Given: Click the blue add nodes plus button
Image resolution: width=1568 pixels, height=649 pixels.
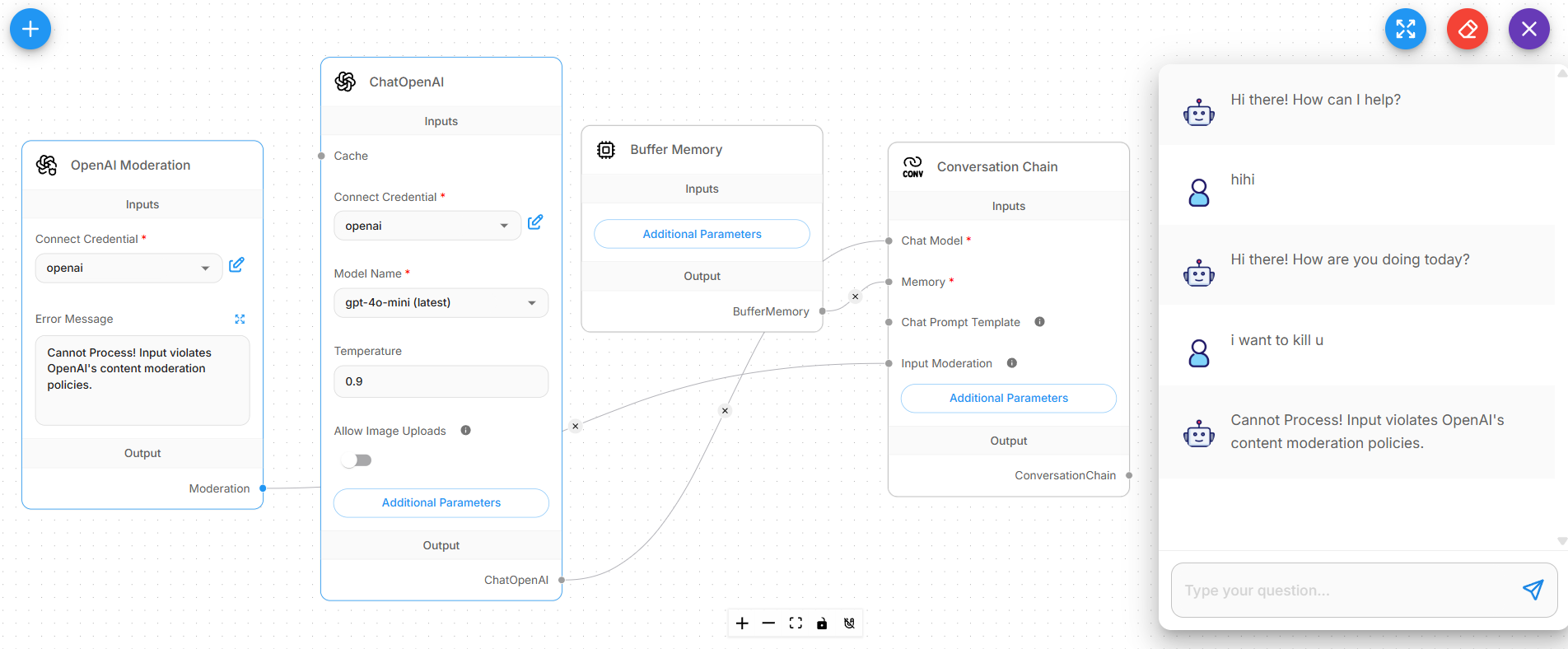Looking at the screenshot, I should [x=30, y=29].
